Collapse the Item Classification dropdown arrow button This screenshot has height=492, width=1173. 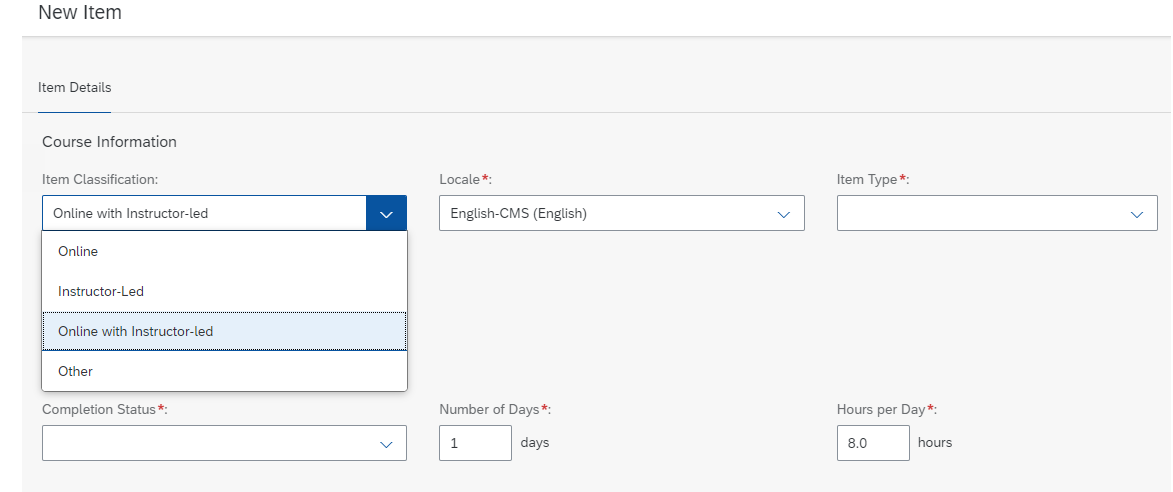tap(386, 213)
